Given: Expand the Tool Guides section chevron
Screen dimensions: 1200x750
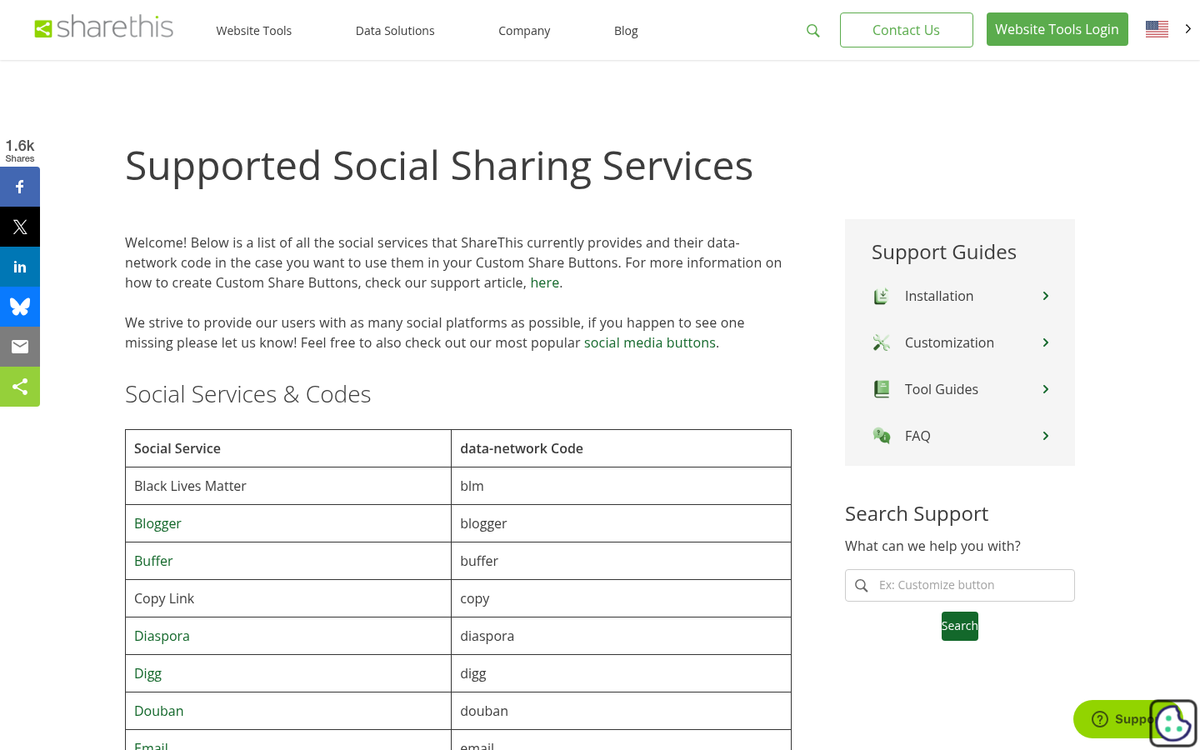Looking at the screenshot, I should [1045, 389].
